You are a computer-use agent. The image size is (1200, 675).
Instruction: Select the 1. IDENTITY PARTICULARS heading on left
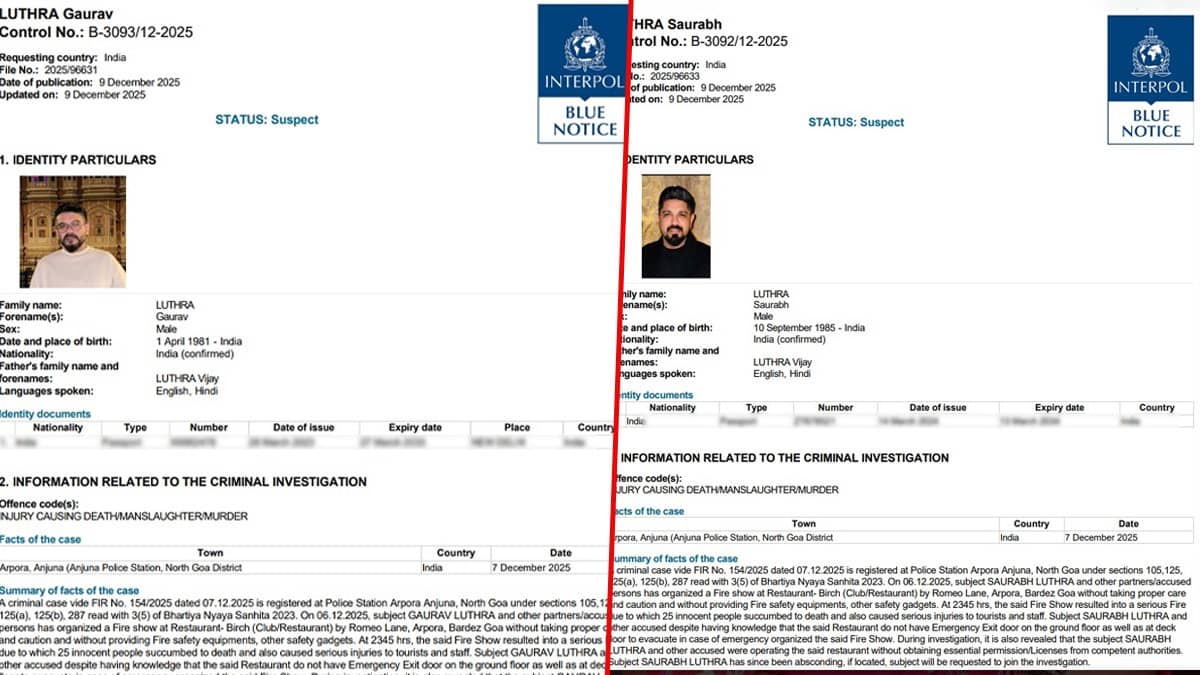coord(78,160)
